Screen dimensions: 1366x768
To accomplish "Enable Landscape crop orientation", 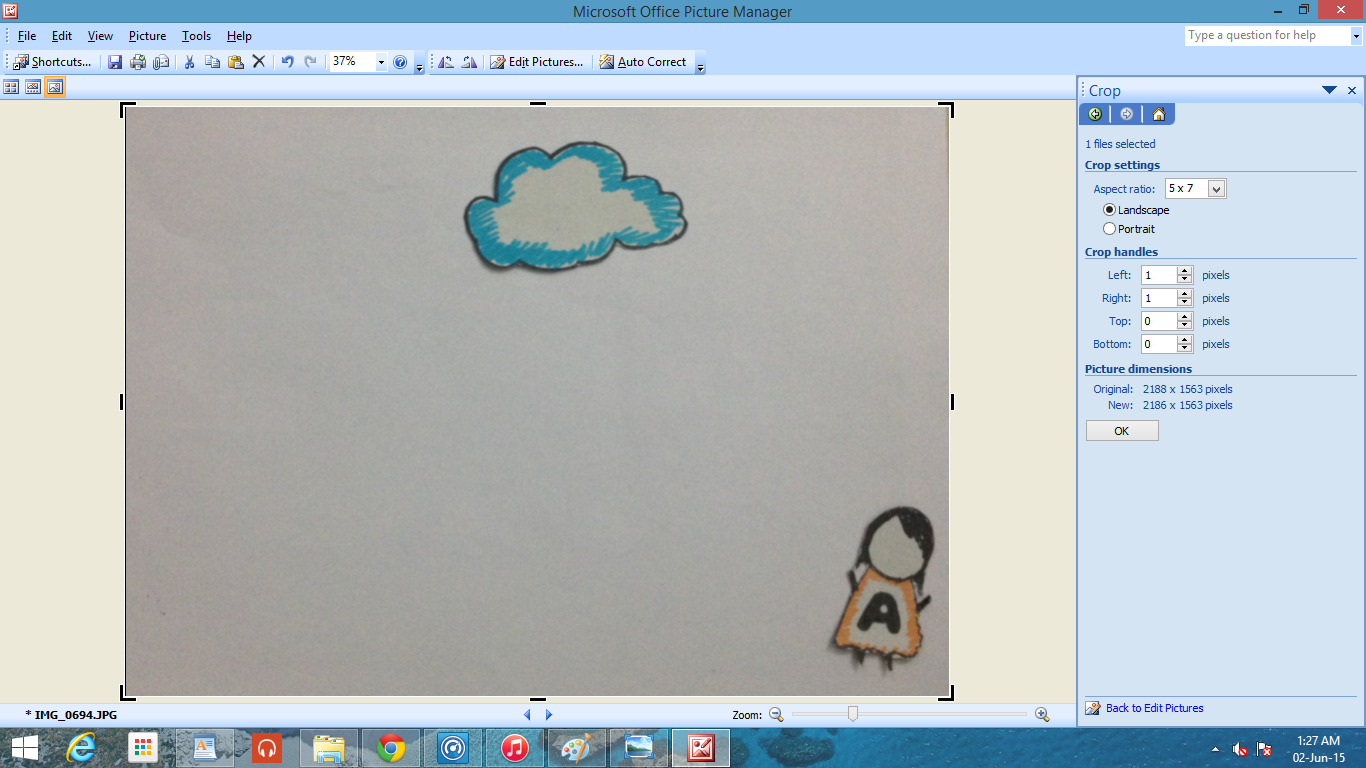I will point(1110,210).
